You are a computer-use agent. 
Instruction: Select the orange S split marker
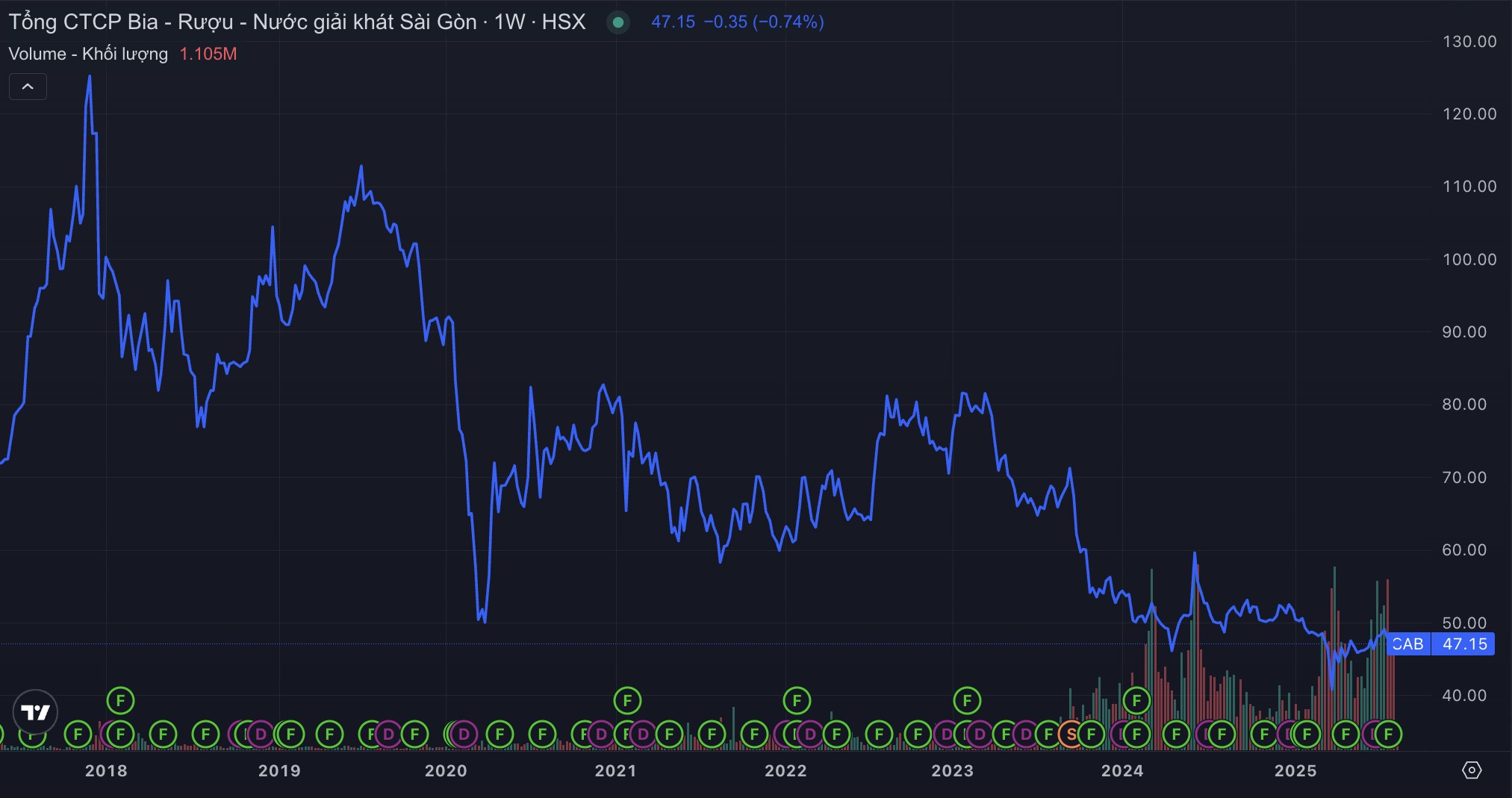click(1071, 735)
